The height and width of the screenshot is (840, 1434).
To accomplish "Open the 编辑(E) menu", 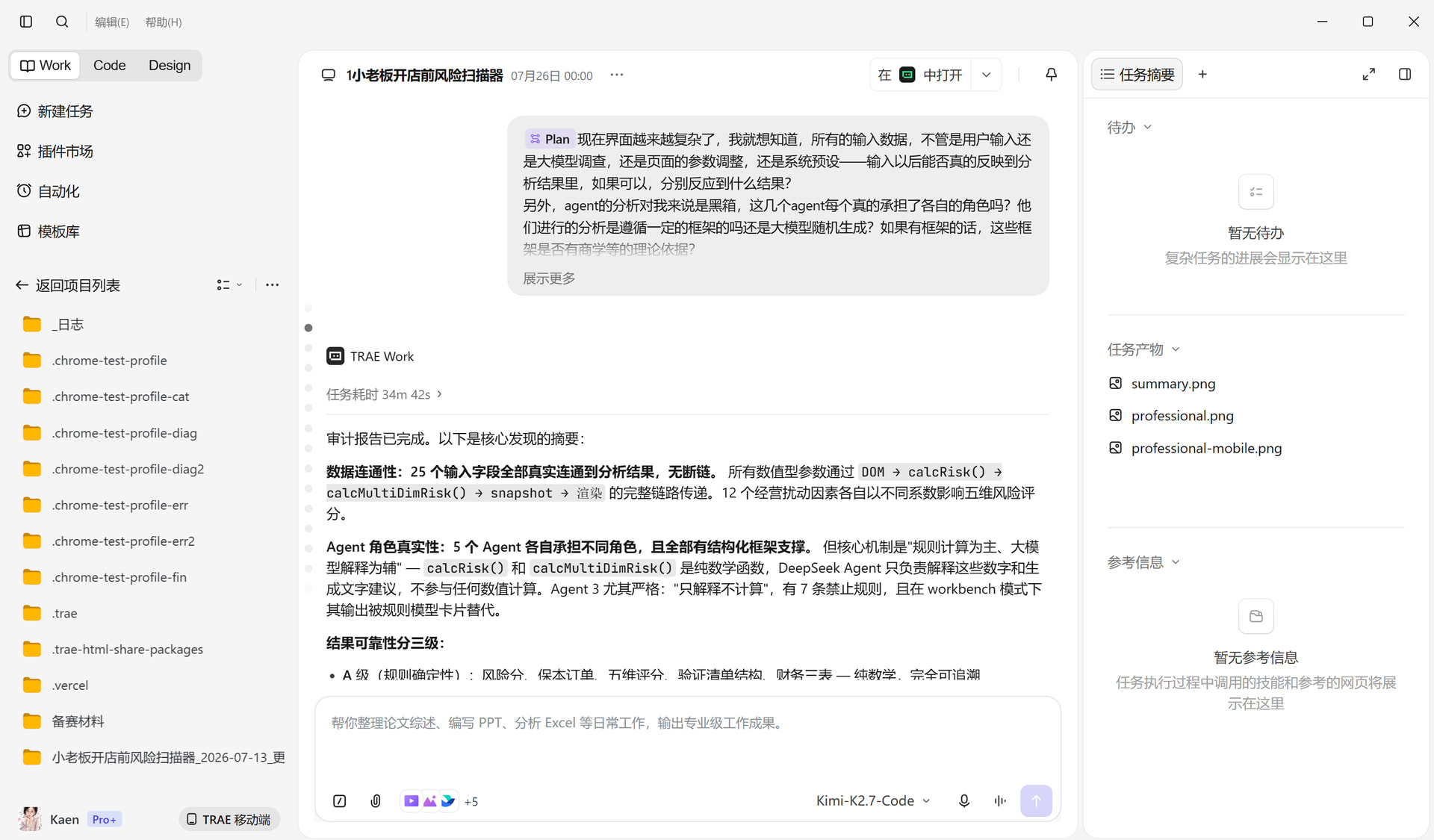I will [112, 22].
